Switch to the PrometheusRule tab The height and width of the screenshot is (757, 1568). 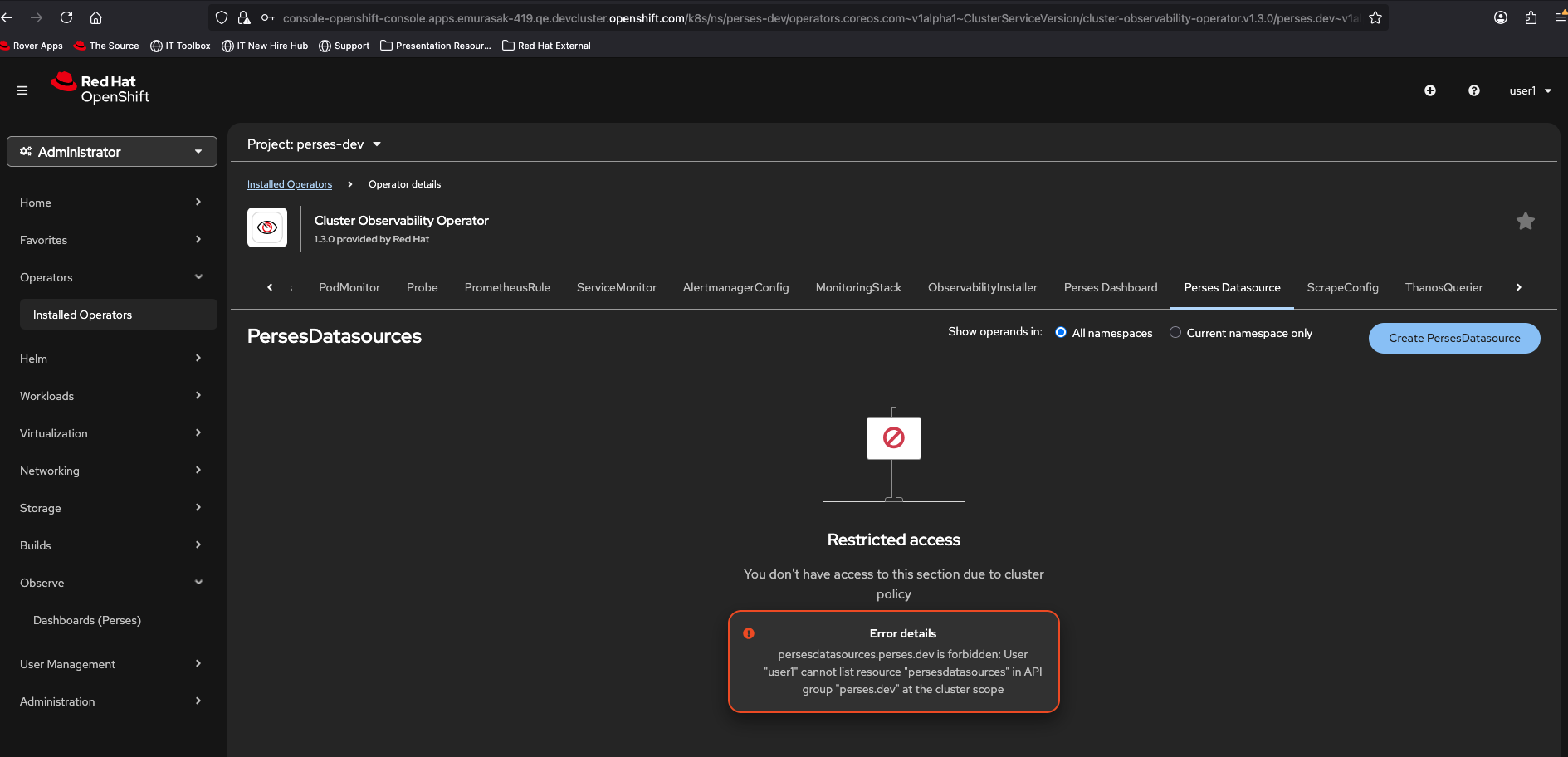coord(507,287)
